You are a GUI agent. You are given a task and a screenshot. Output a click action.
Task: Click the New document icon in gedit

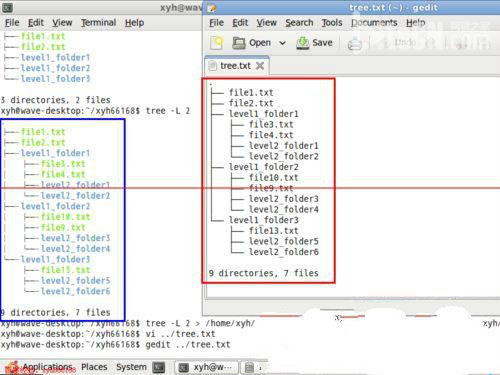click(216, 43)
